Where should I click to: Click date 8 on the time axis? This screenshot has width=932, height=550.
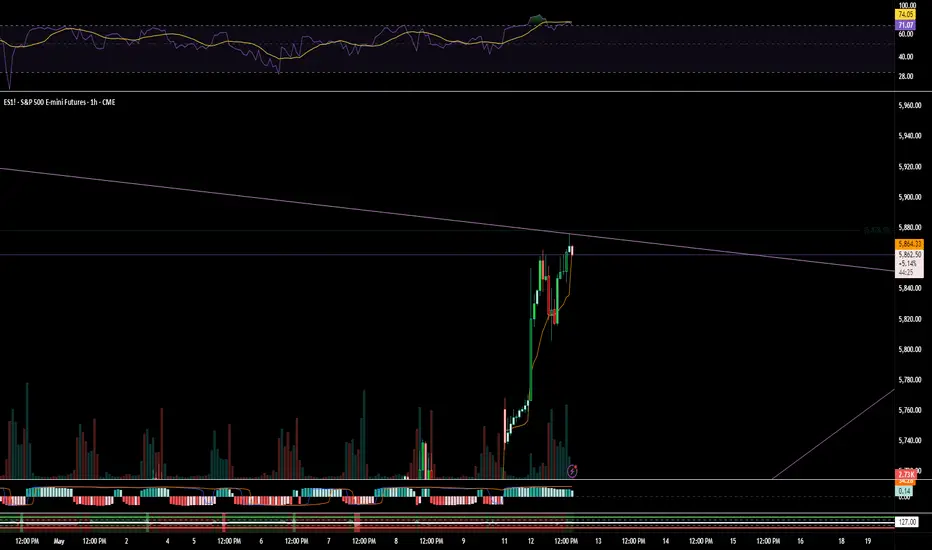tap(396, 541)
